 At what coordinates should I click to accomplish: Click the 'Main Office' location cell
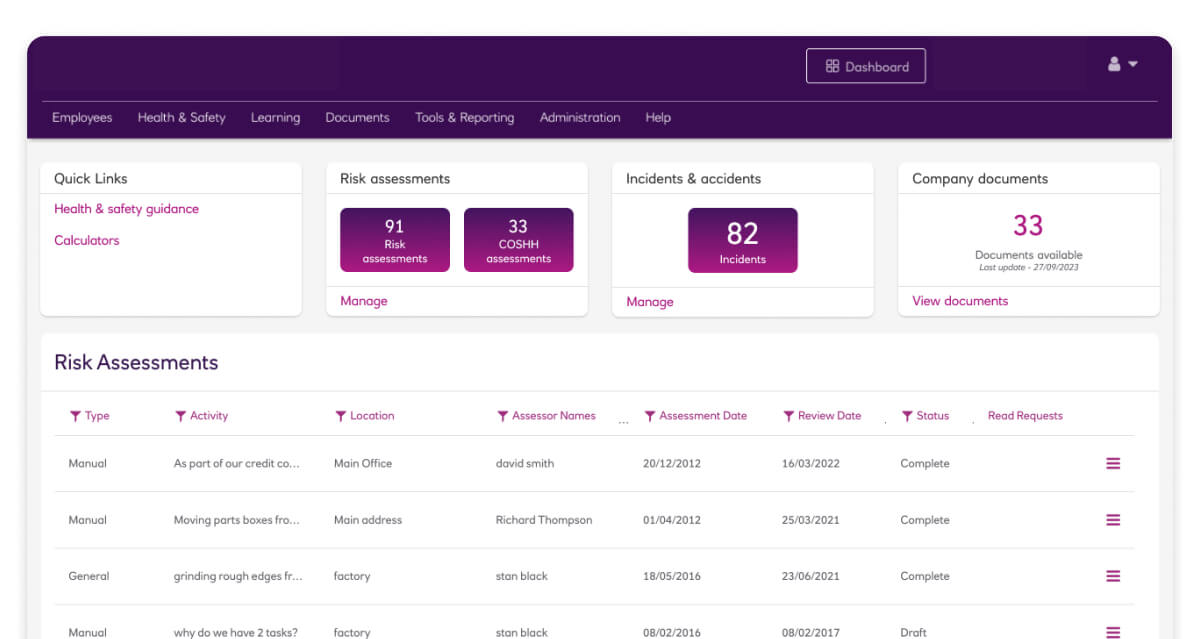[x=363, y=464]
